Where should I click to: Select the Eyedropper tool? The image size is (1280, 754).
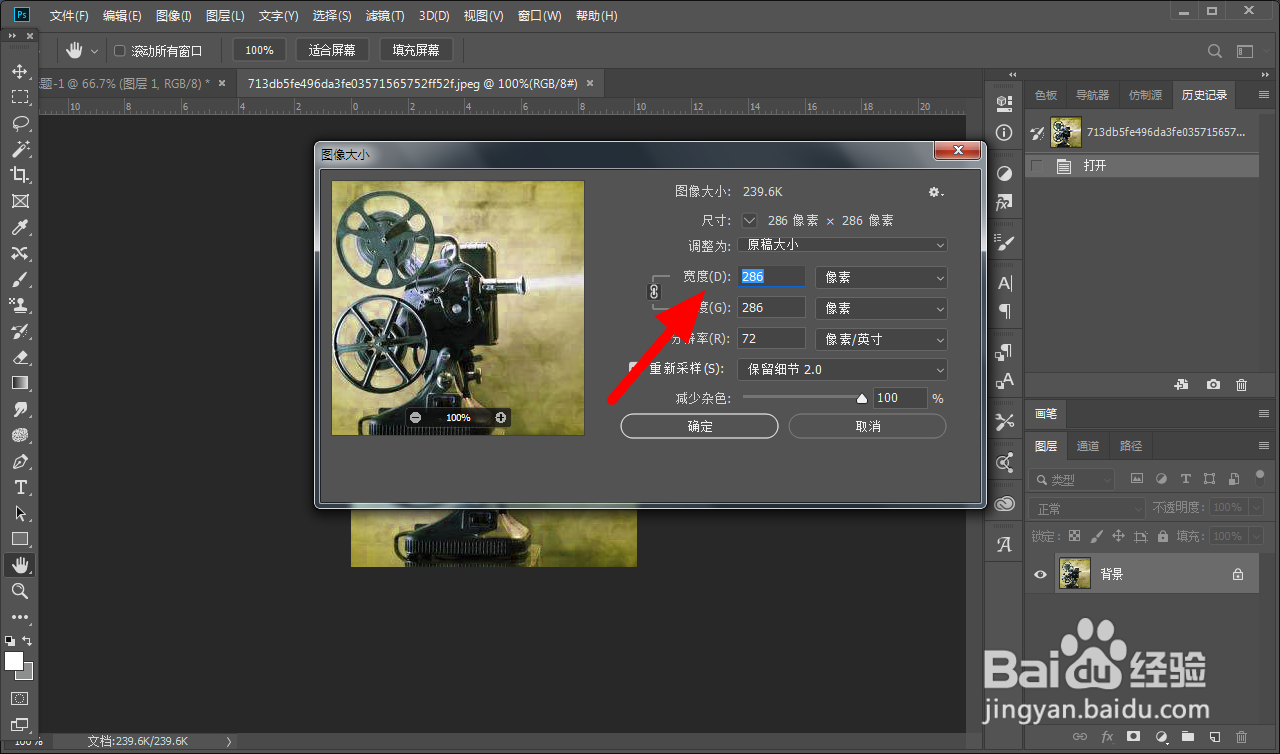point(19,227)
